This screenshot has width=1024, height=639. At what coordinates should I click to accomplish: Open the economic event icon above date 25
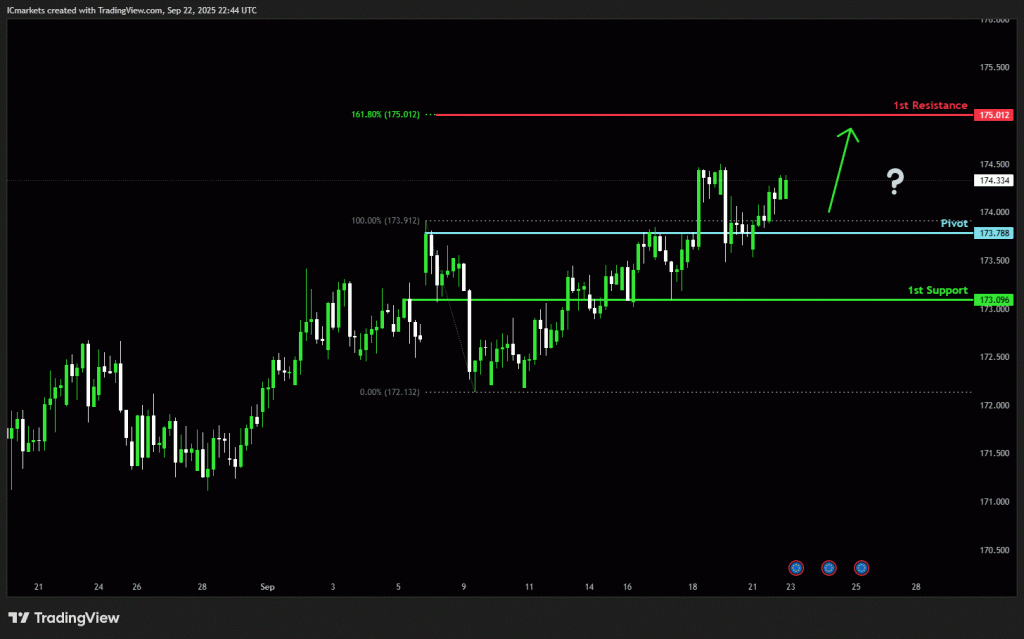860,568
